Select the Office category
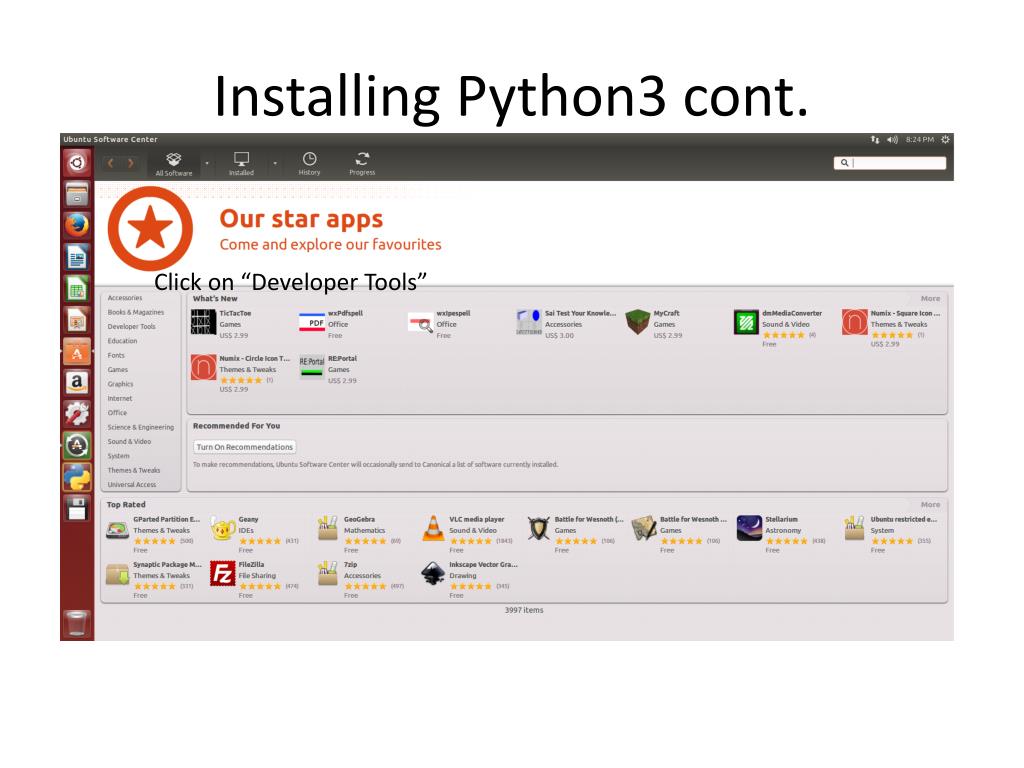Image resolution: width=1024 pixels, height=768 pixels. coord(117,413)
